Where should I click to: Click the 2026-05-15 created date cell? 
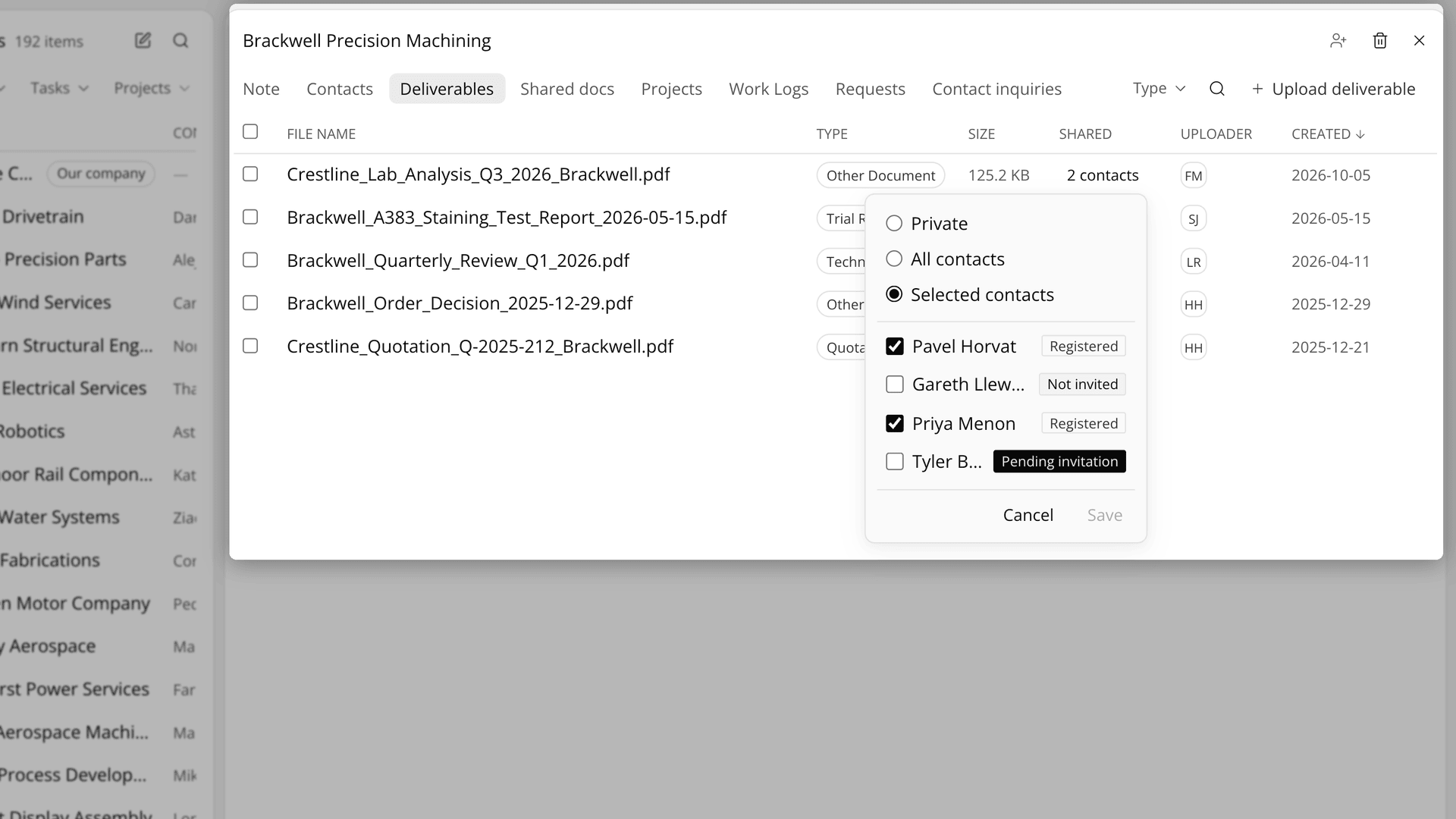(1331, 218)
